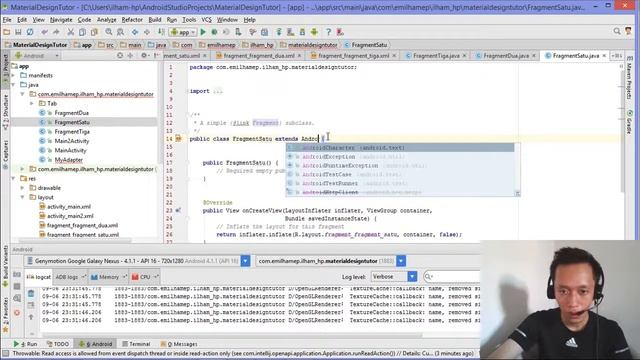This screenshot has height=360, width=640.
Task: Collapse the res folder
Action: pos(14,179)
